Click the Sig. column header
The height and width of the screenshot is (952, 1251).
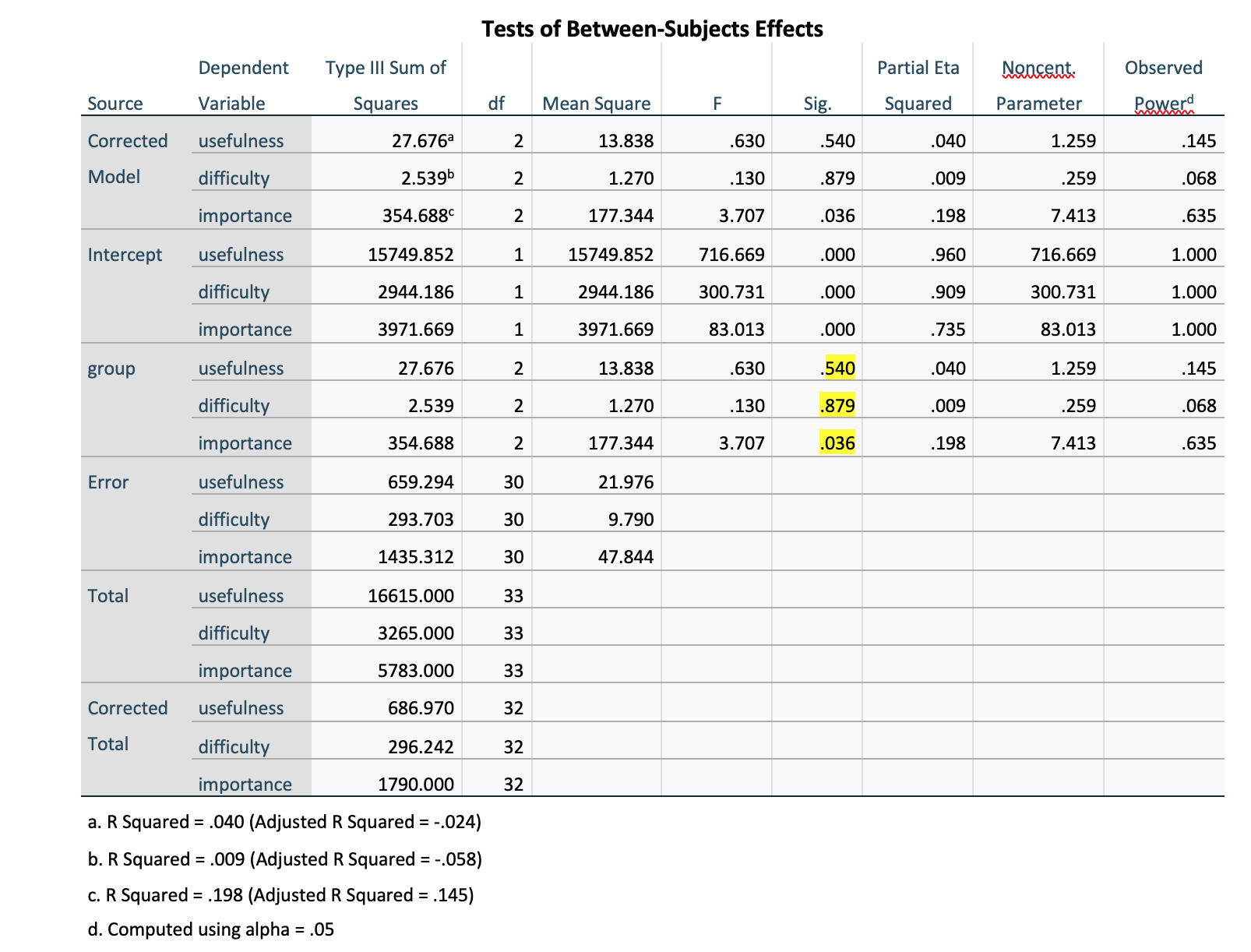(x=818, y=104)
